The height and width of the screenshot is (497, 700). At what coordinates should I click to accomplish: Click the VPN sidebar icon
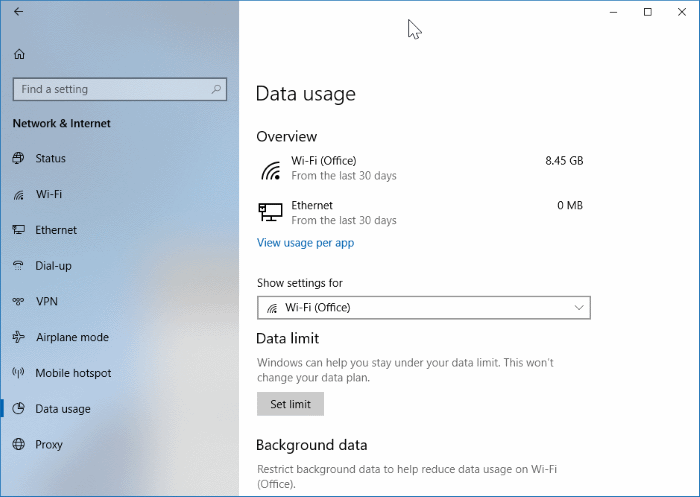tap(18, 301)
